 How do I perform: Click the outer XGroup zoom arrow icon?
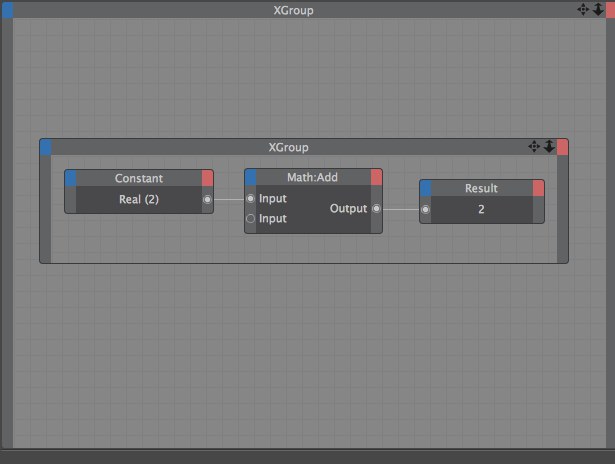[x=598, y=9]
